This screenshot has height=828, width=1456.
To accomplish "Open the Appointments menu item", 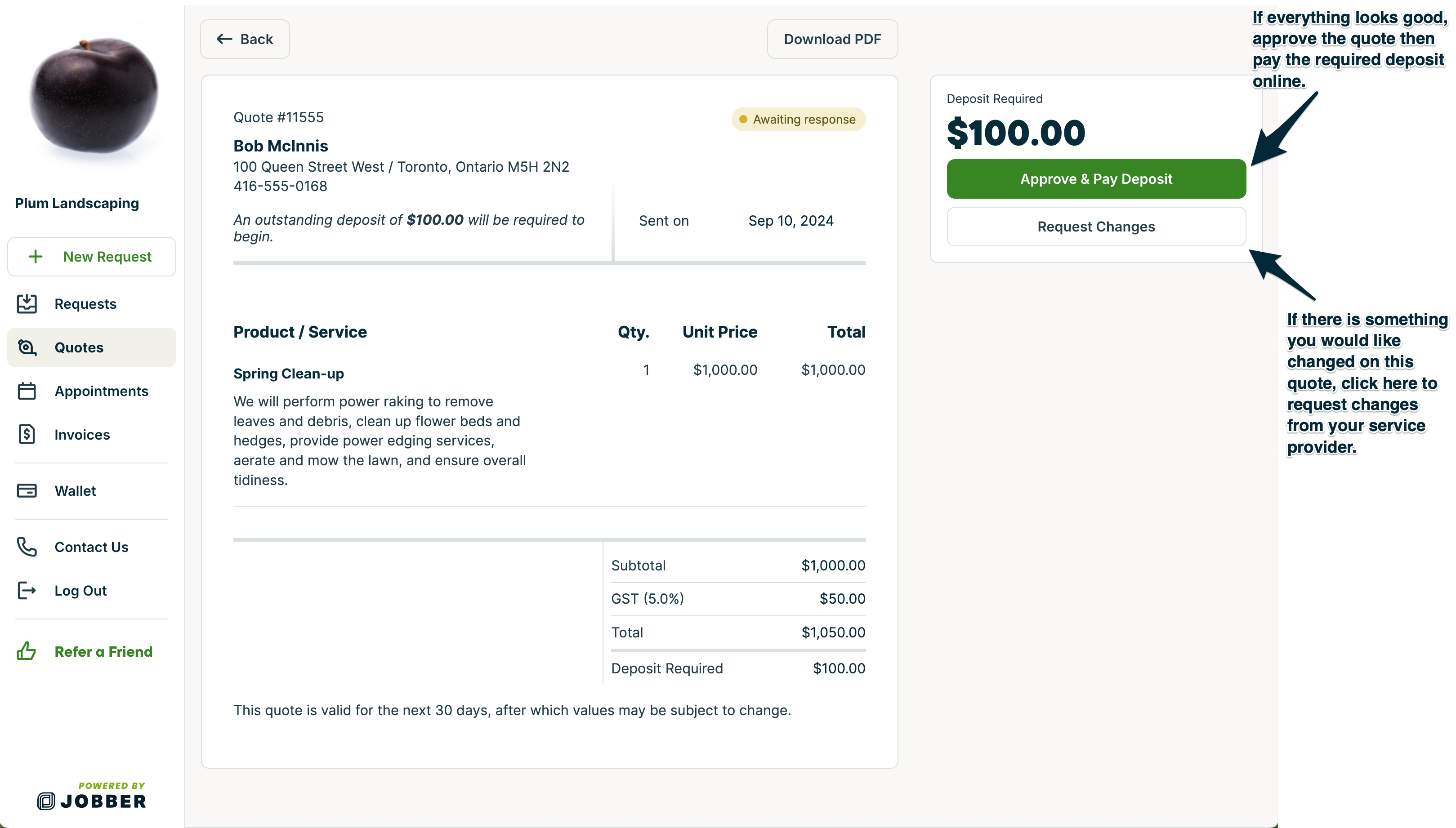I will (x=101, y=391).
